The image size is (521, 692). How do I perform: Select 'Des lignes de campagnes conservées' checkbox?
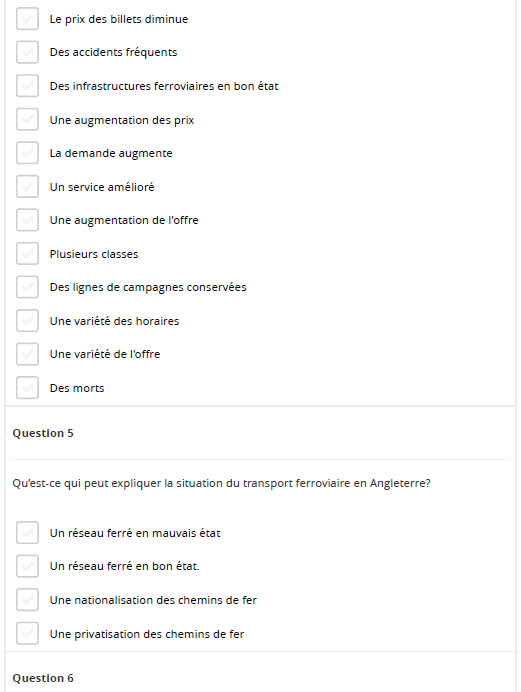point(27,287)
